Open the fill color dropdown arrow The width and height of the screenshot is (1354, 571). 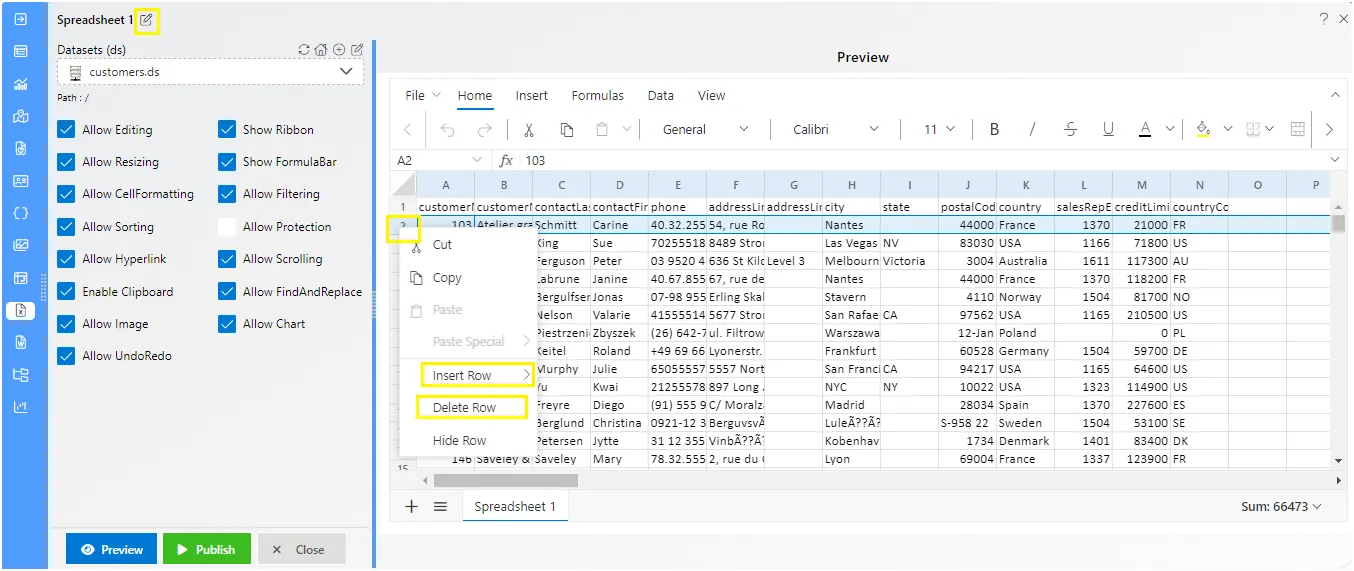tap(1227, 129)
